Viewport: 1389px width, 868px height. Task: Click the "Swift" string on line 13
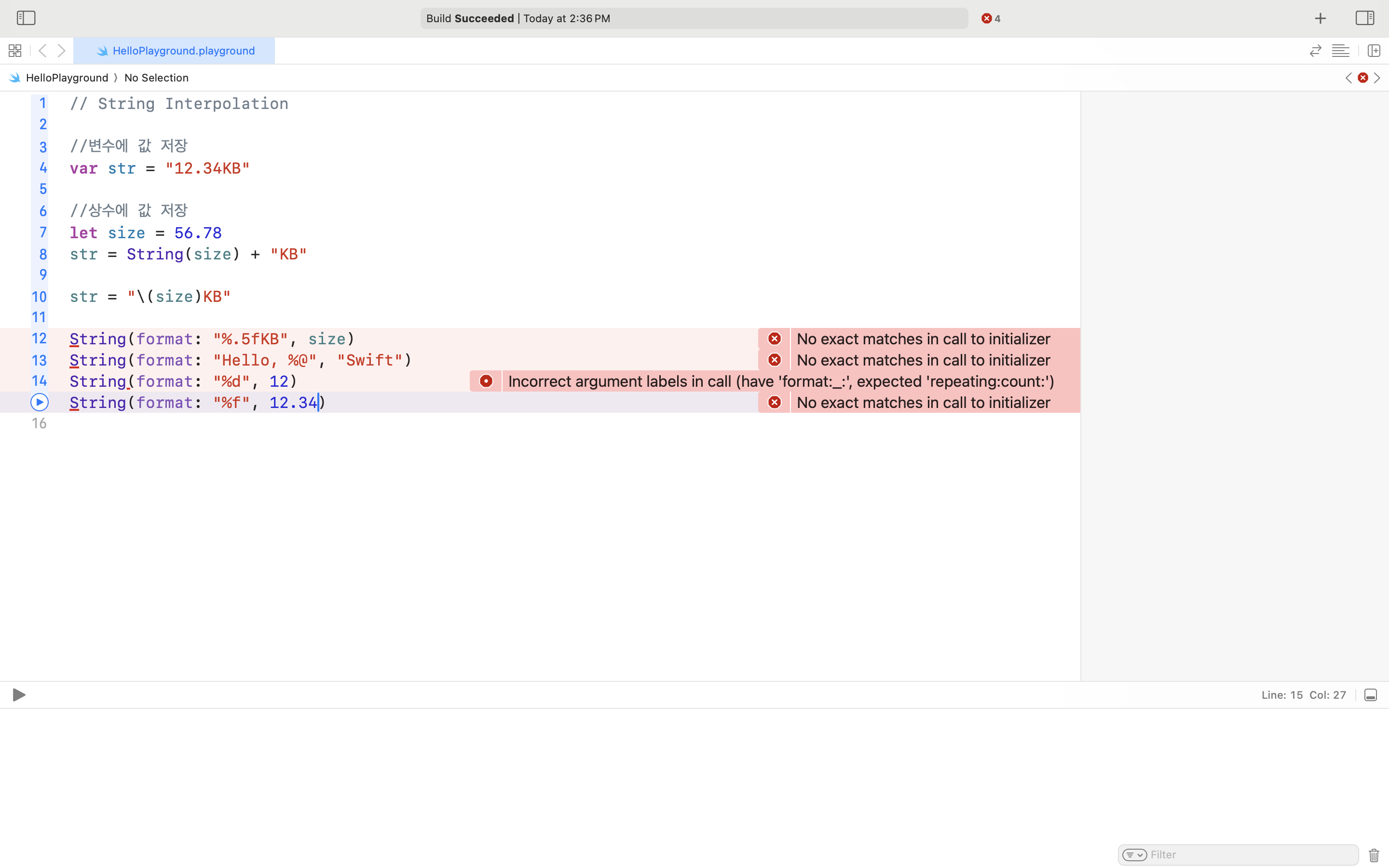[x=369, y=360]
